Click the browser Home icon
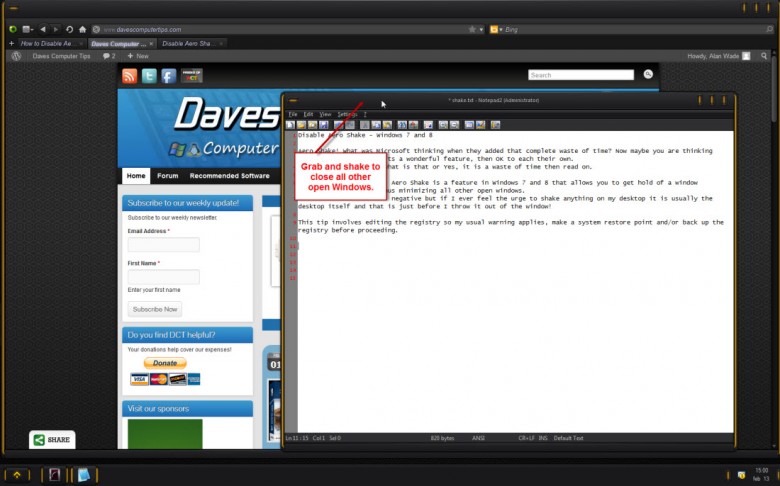 (83, 29)
